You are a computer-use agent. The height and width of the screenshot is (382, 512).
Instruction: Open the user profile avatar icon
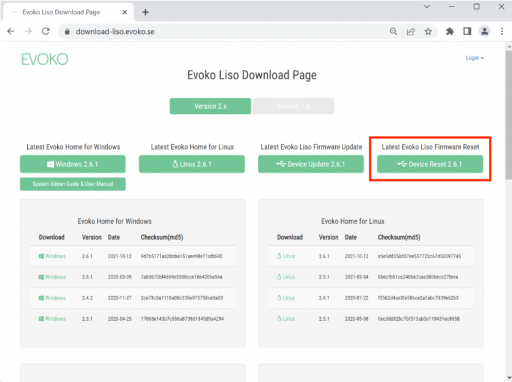pyautogui.click(x=484, y=31)
